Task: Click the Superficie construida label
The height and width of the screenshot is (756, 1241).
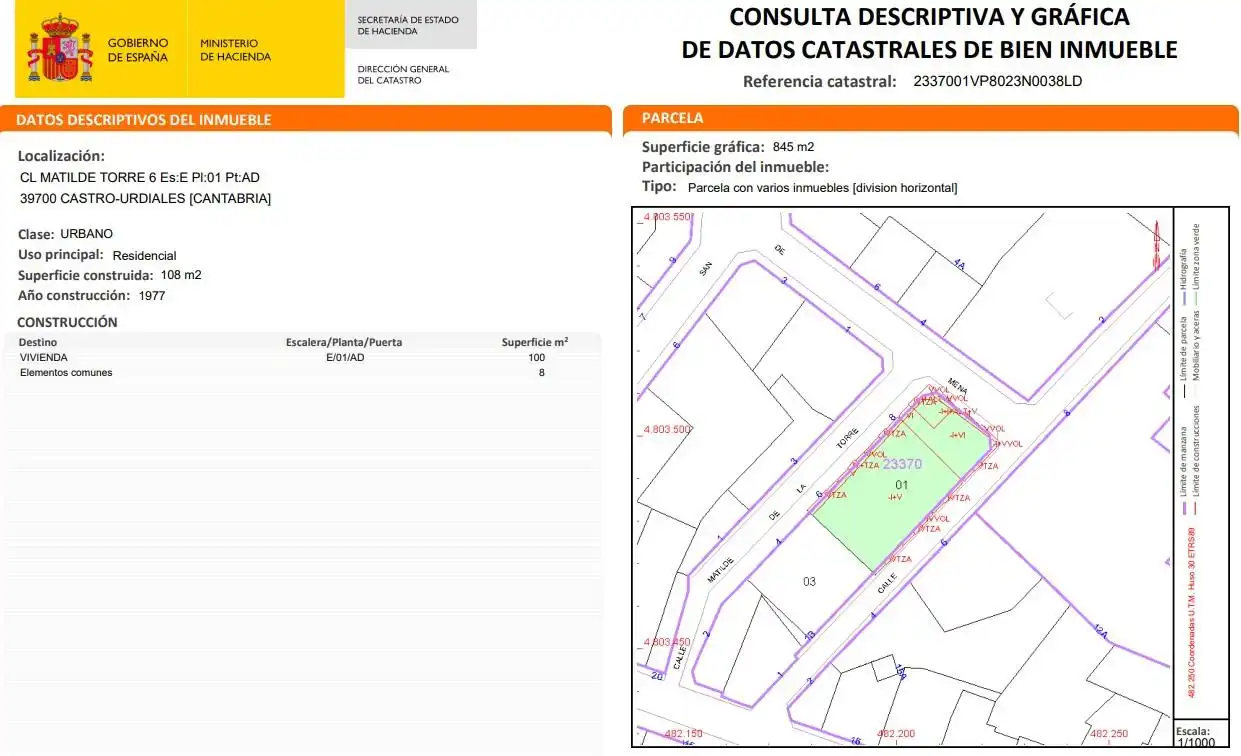Action: (86, 275)
